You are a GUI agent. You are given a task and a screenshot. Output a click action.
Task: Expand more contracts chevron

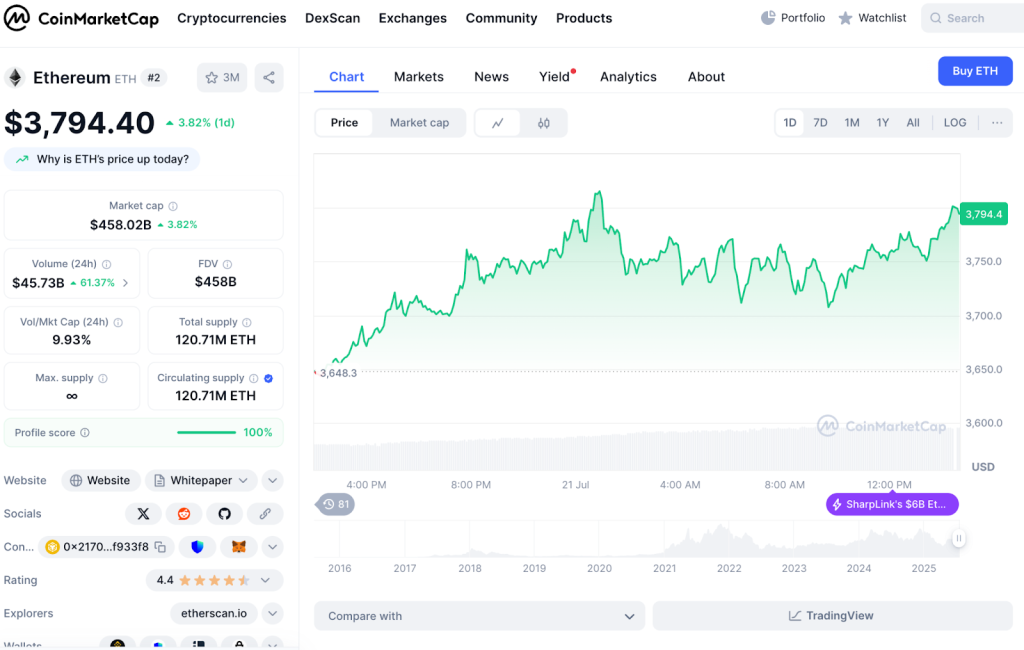click(272, 547)
